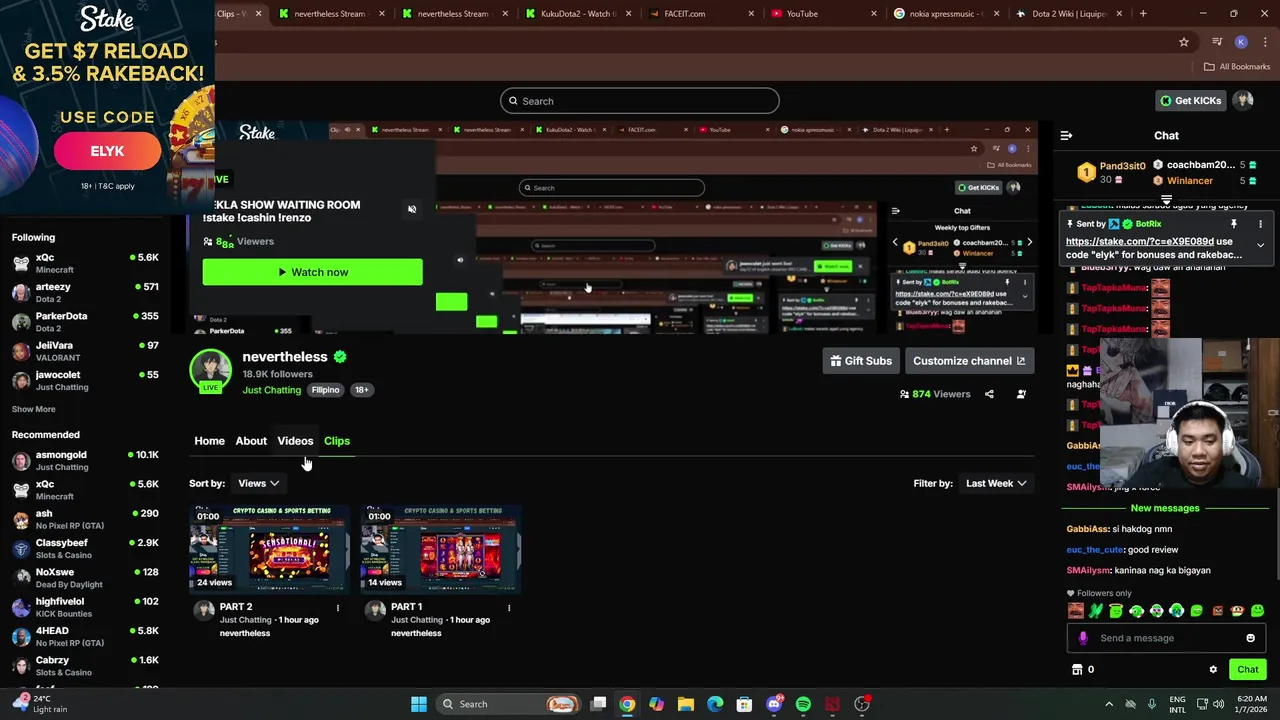This screenshot has height=720, width=1280.
Task: Click the New messages divider in chat
Action: tap(1165, 508)
